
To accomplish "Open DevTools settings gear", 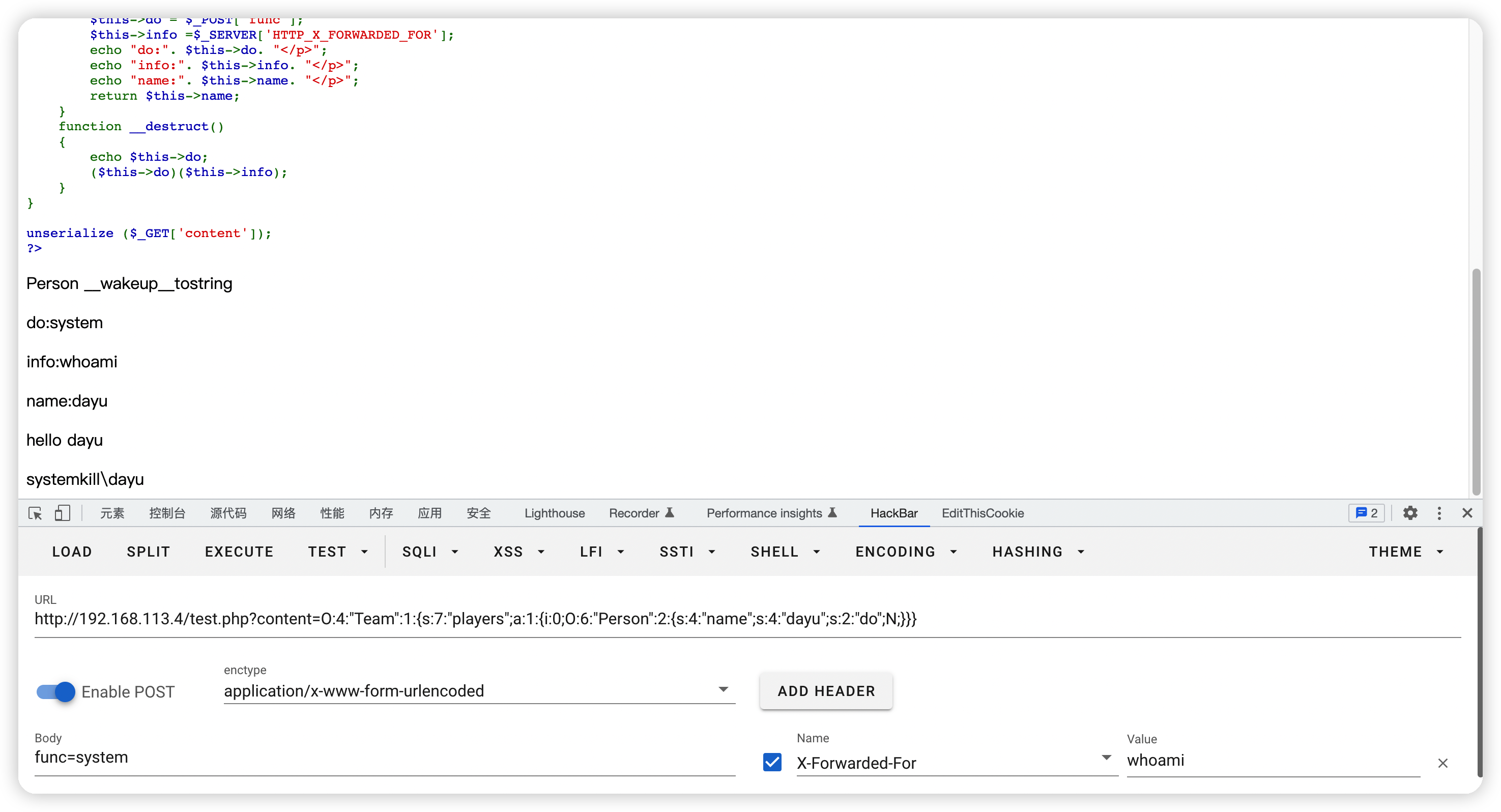I will (x=1409, y=513).
